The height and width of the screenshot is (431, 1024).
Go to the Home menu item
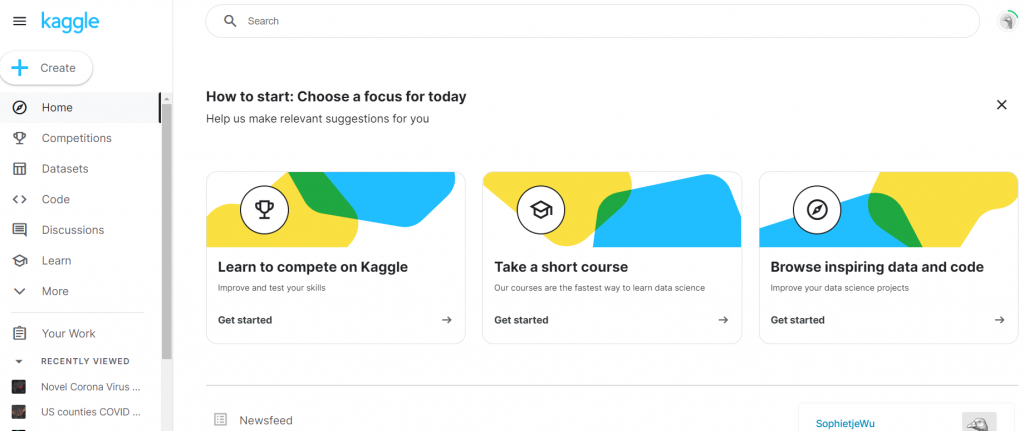pyautogui.click(x=57, y=107)
